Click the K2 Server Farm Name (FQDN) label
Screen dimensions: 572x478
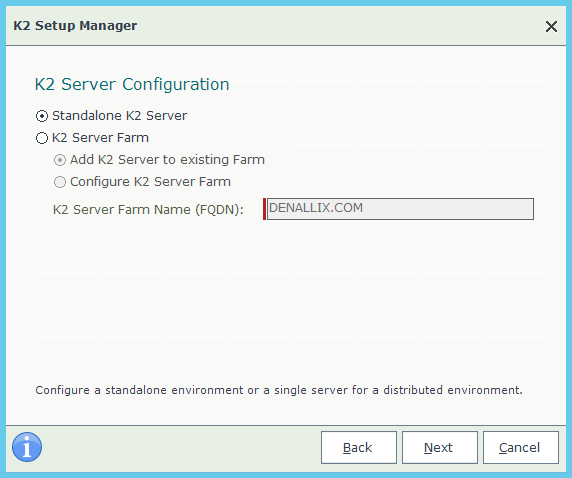(148, 210)
